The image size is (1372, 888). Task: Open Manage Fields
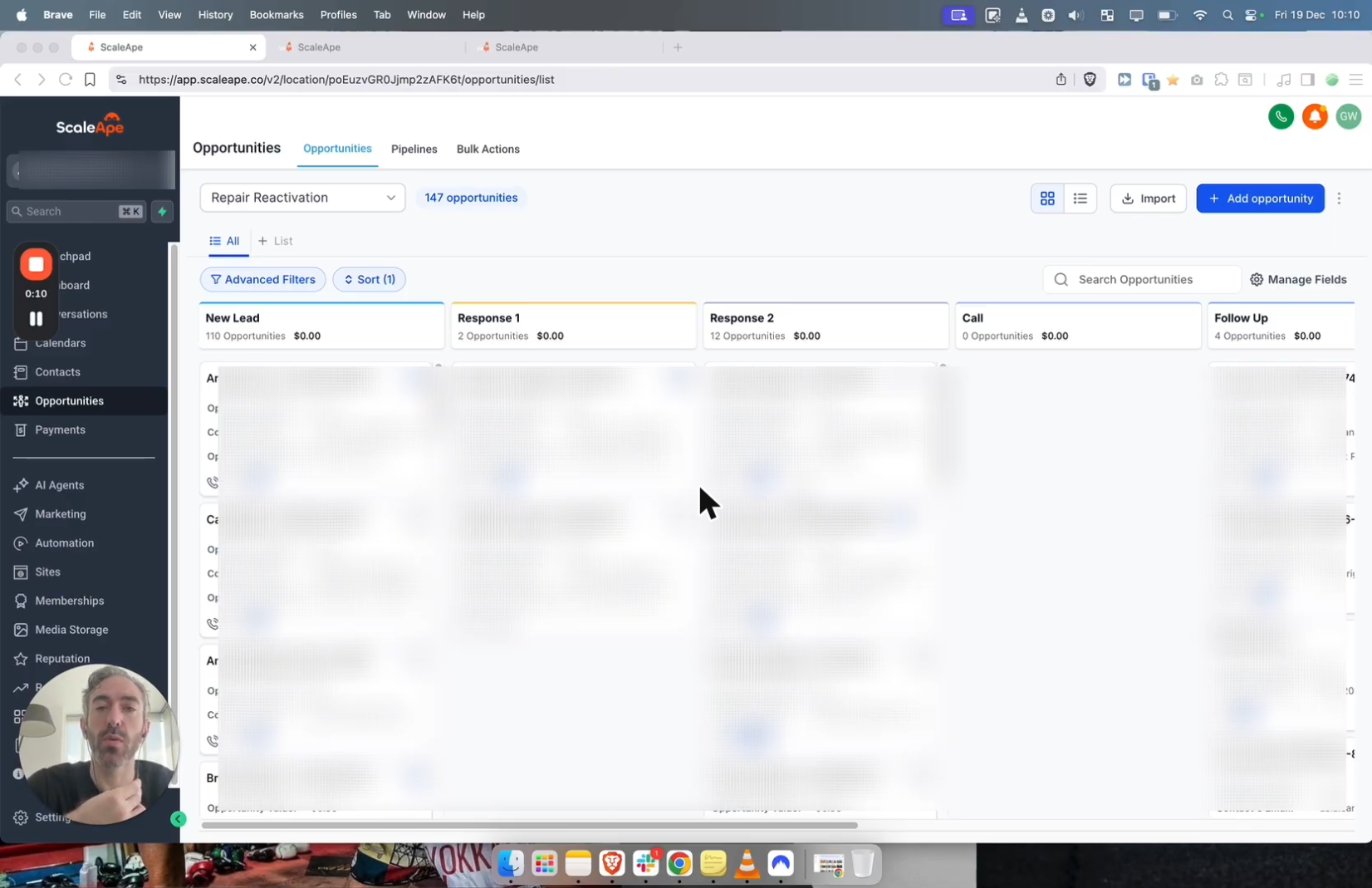coord(1298,280)
